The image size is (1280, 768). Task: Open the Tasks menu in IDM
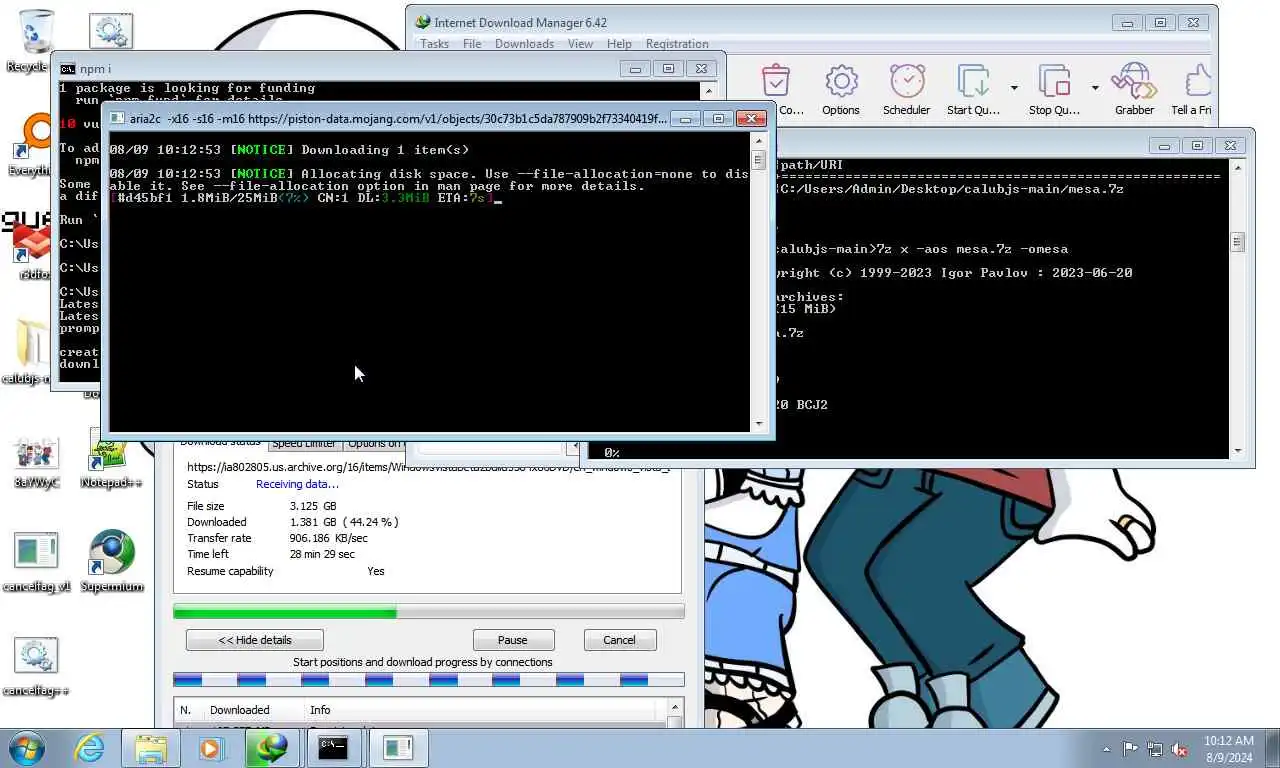(x=434, y=44)
